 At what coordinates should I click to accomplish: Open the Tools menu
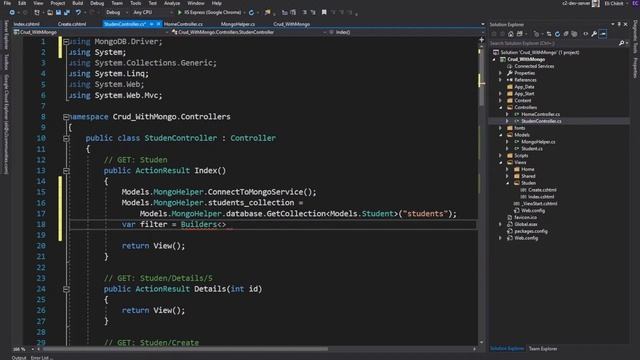(136, 3)
